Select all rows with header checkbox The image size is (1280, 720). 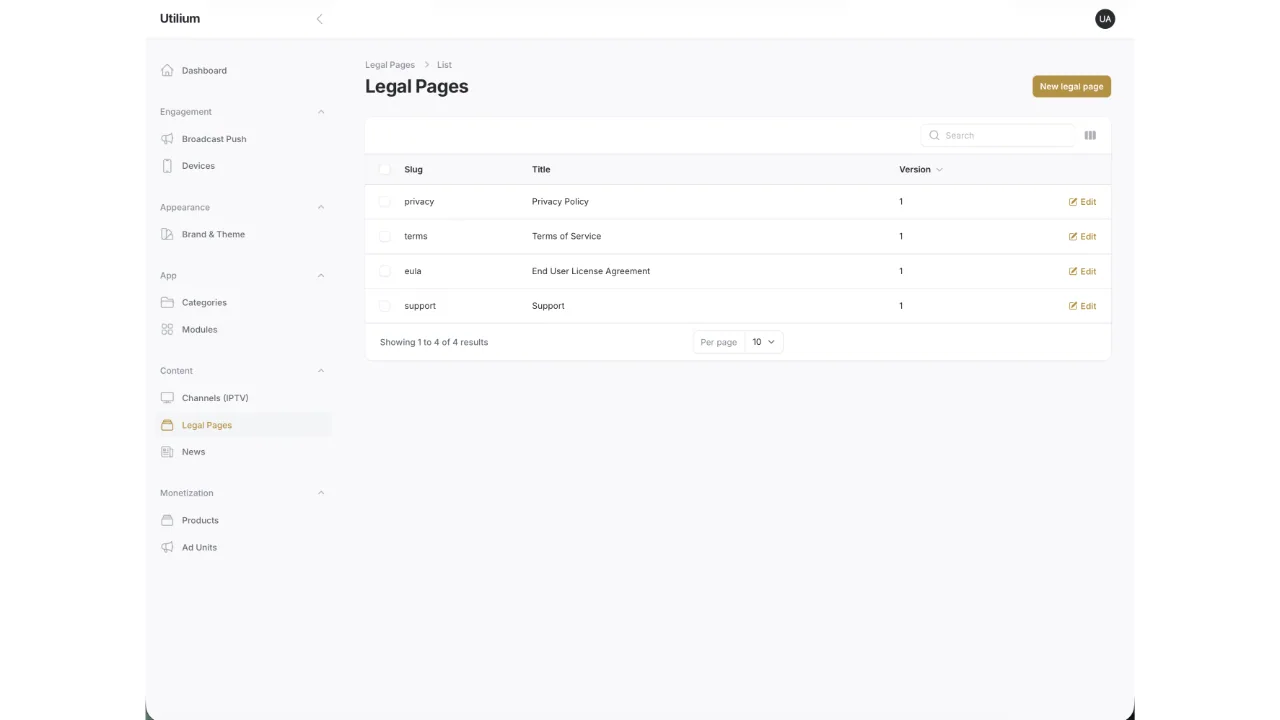click(385, 170)
